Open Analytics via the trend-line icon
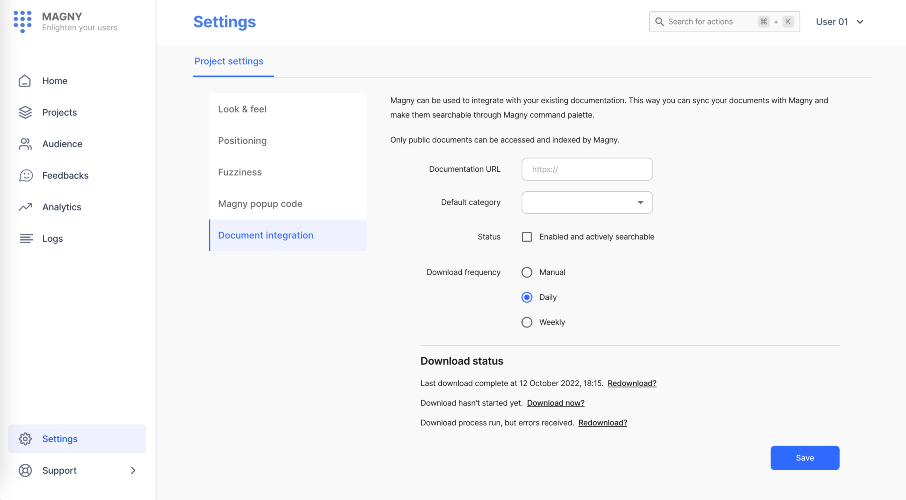 tap(25, 207)
